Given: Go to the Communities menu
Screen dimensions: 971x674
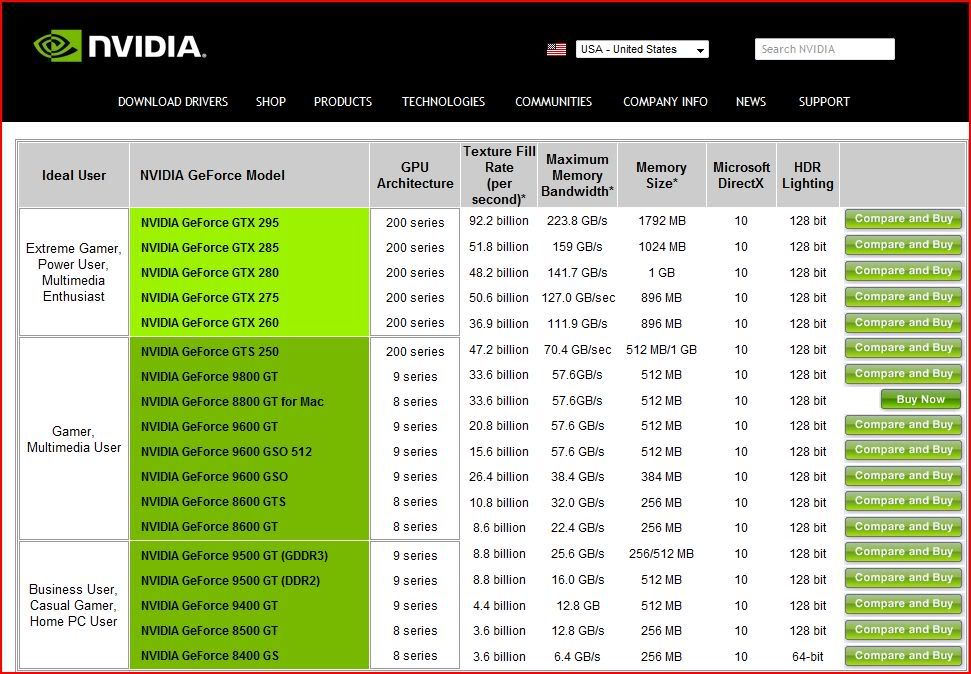Looking at the screenshot, I should click(x=553, y=102).
